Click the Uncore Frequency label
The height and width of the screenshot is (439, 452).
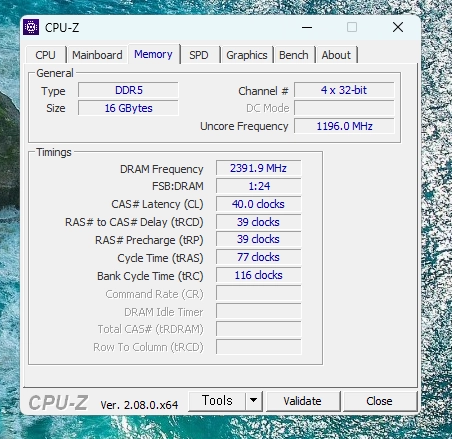(x=244, y=126)
